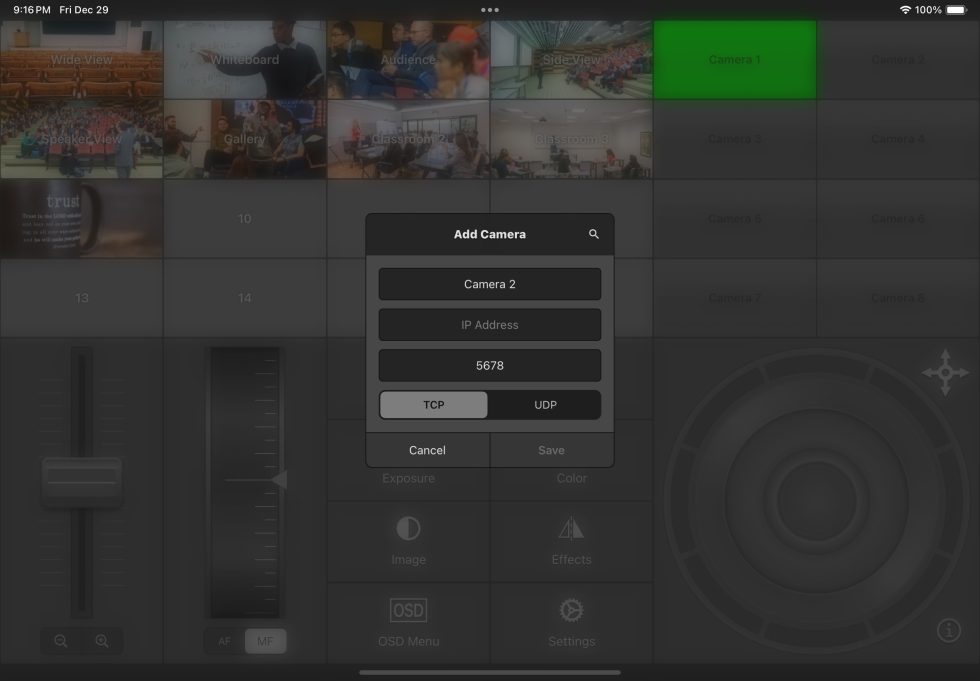The height and width of the screenshot is (681, 980).
Task: Enable autofocus with the AF toggle
Action: pyautogui.click(x=224, y=640)
